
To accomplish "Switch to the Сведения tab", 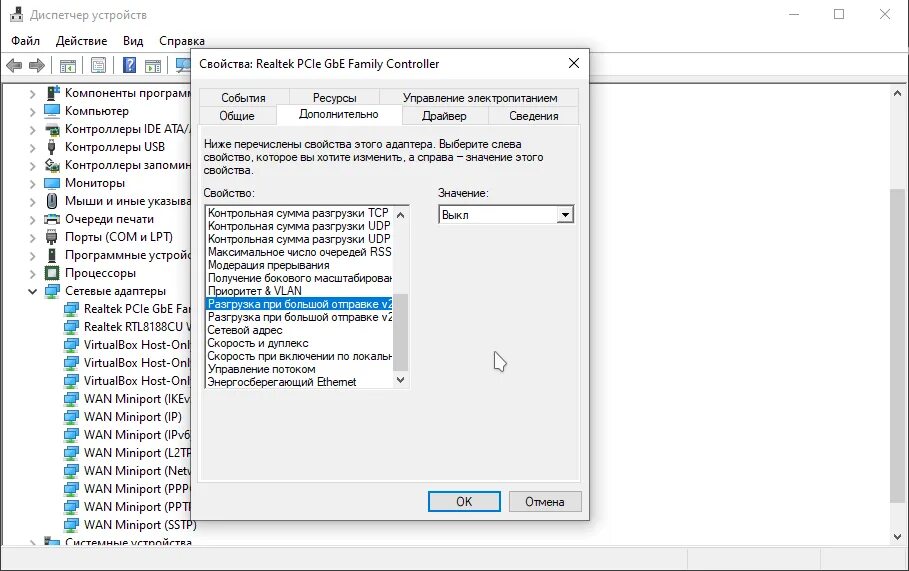I will pyautogui.click(x=534, y=116).
